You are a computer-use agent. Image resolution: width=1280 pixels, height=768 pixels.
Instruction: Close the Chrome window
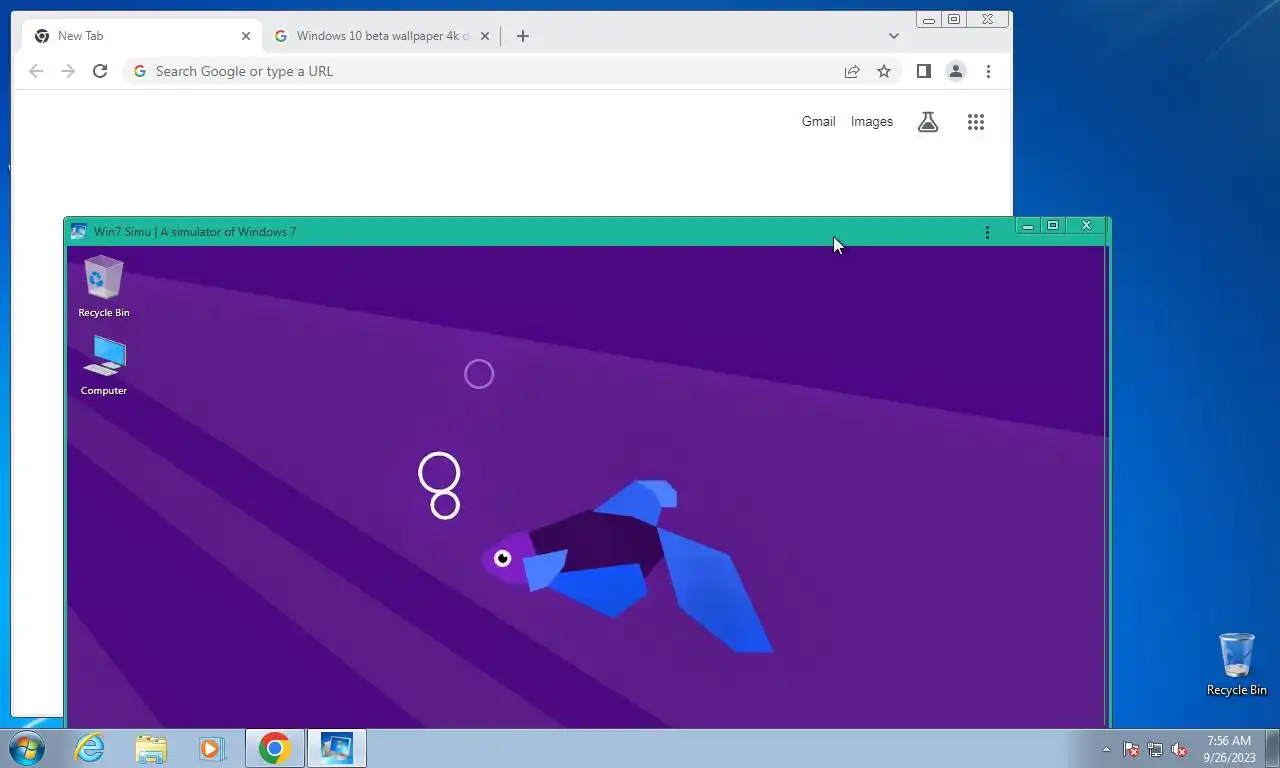click(988, 20)
